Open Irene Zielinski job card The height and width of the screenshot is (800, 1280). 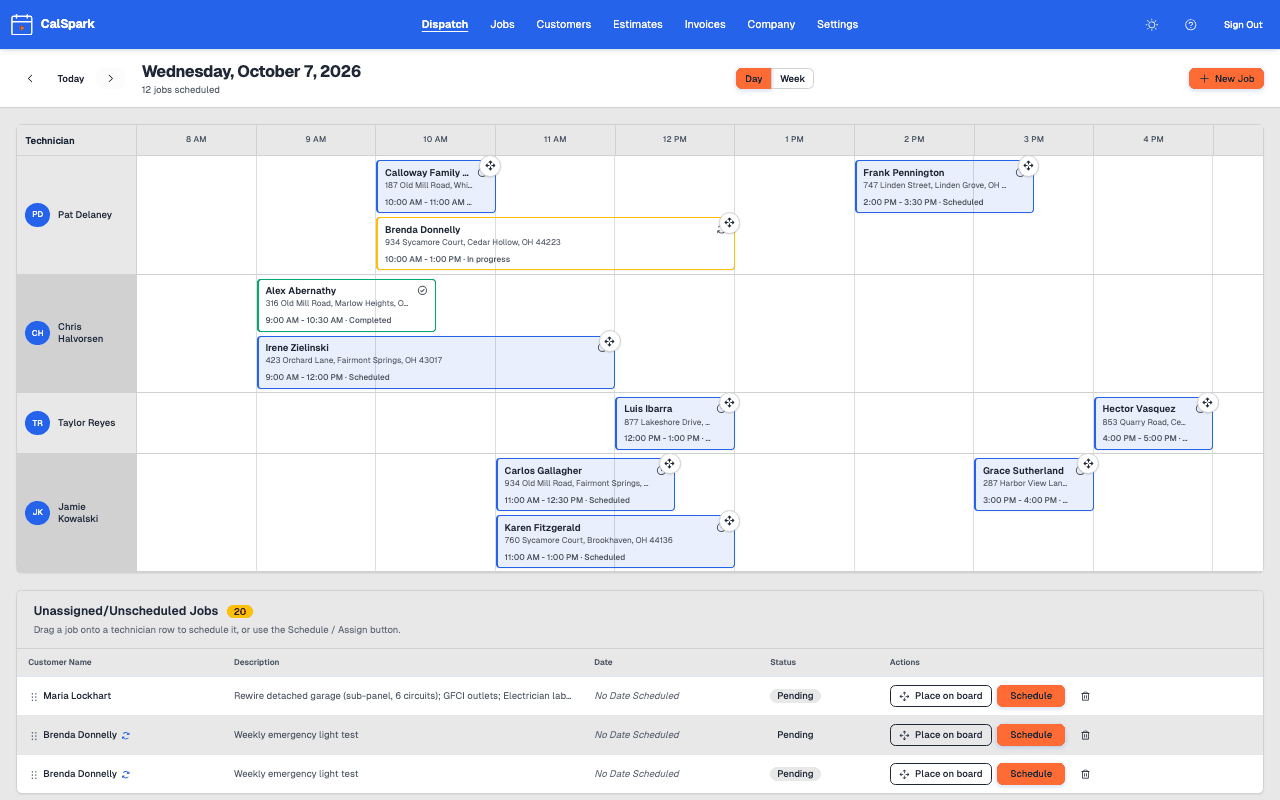[435, 362]
